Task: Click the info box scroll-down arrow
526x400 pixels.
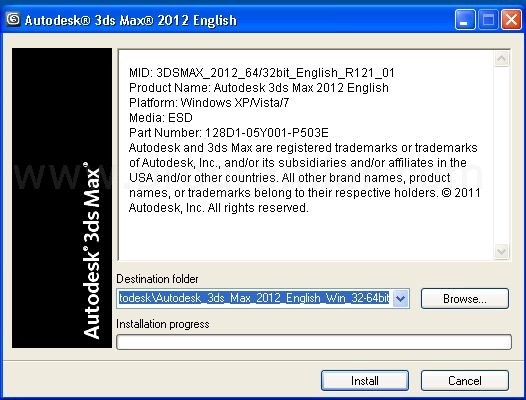Action: (x=502, y=251)
